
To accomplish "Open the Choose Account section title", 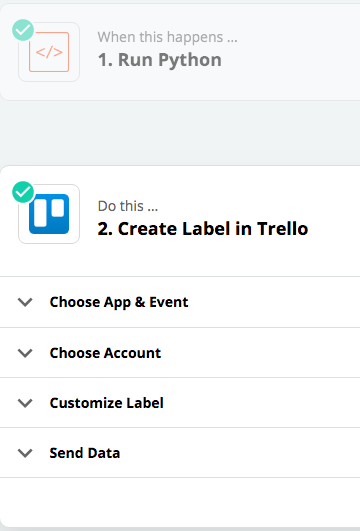I will [x=105, y=353].
